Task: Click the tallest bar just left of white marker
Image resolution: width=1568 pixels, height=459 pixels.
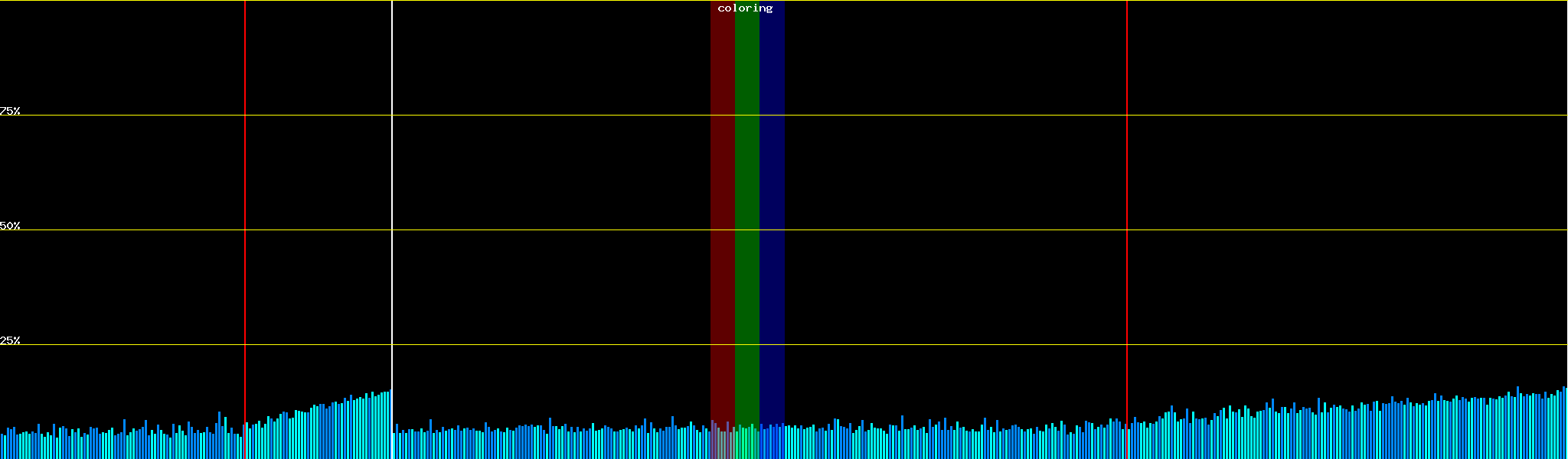Action: (388, 425)
